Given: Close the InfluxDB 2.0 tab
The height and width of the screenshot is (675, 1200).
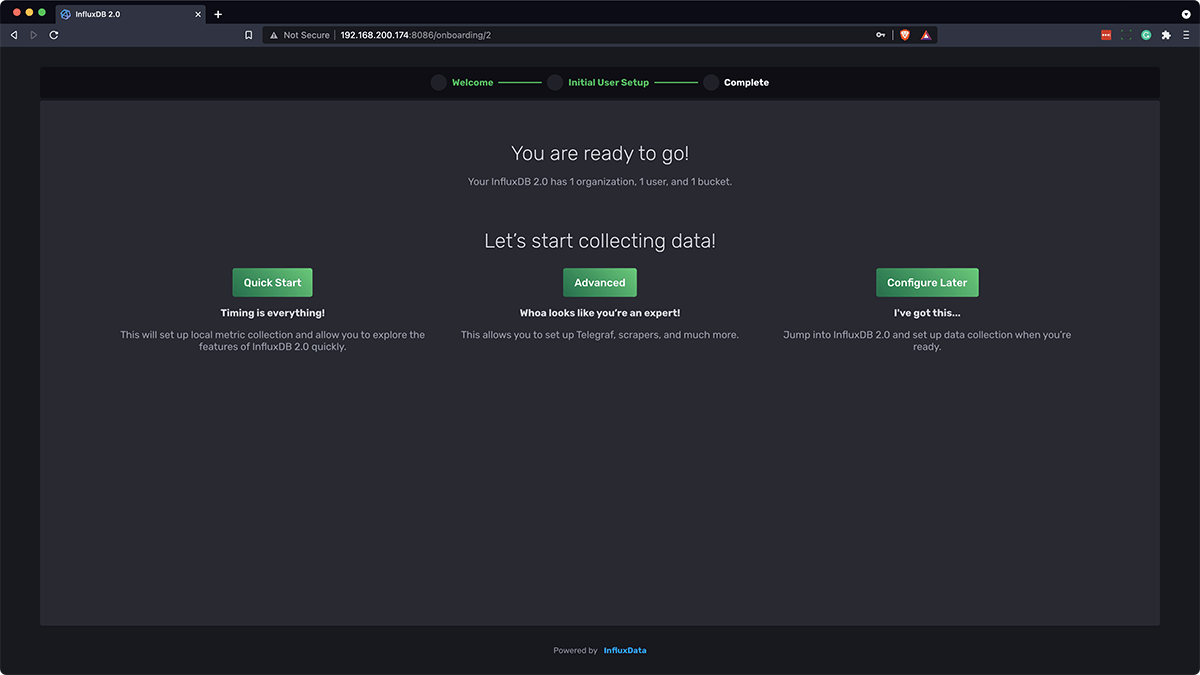Looking at the screenshot, I should 199,14.
